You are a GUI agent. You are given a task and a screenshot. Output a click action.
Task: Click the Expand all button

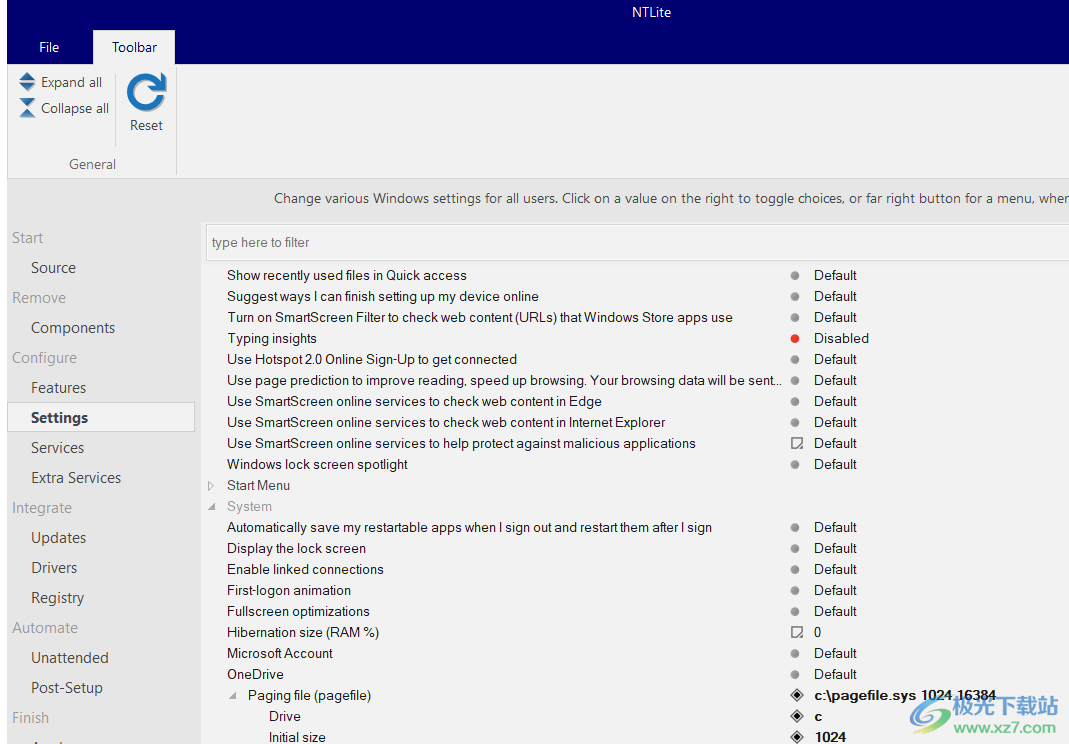61,82
